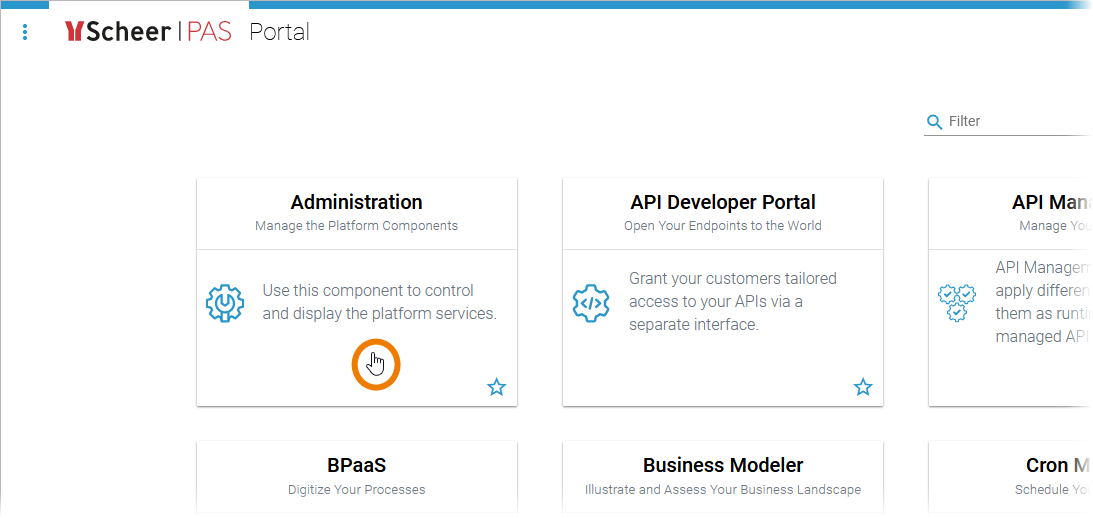This screenshot has height=518, width=1093.
Task: Click the API Management gears icon
Action: tap(955, 303)
